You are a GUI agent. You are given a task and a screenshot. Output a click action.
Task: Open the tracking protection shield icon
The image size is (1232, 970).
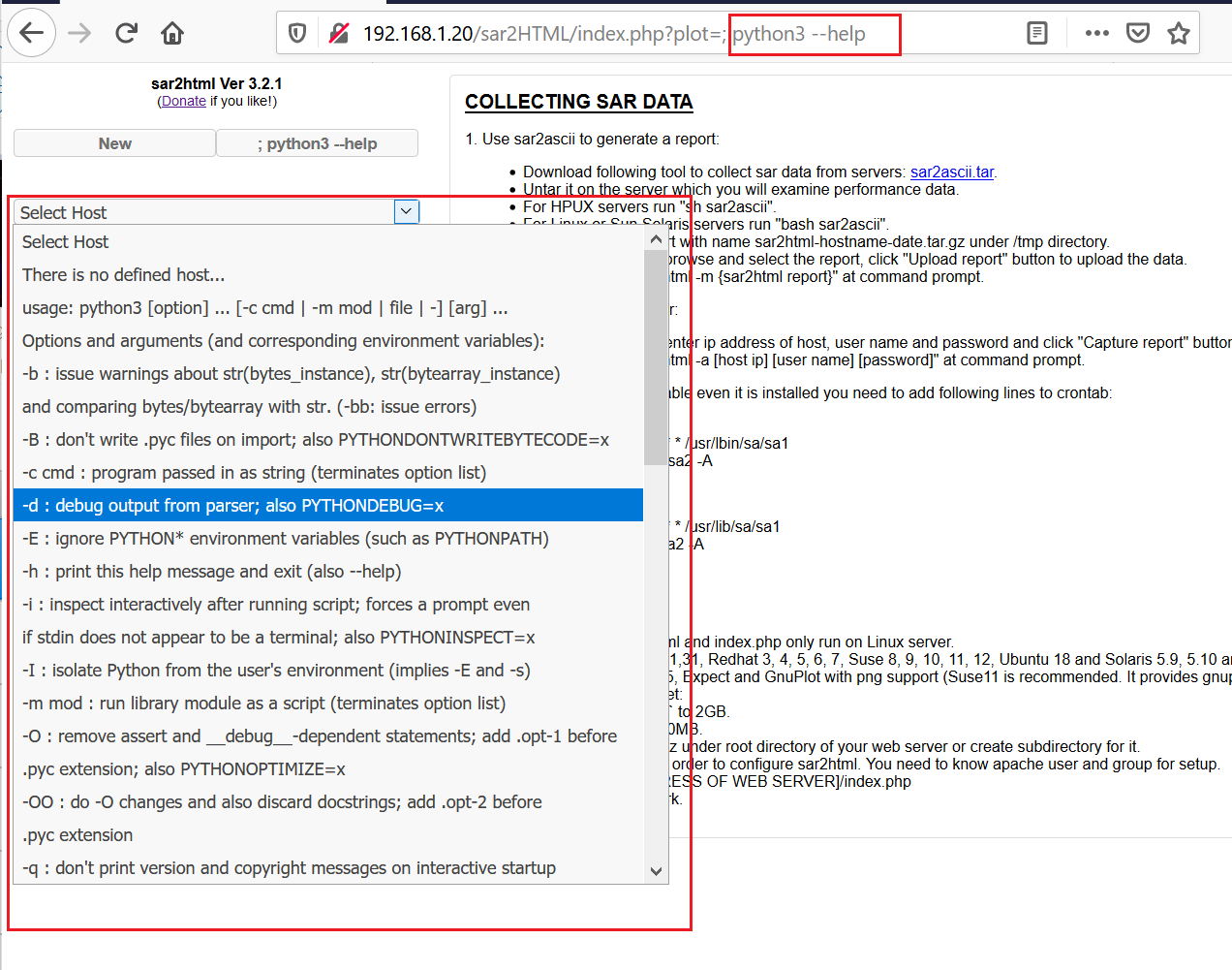coord(297,34)
